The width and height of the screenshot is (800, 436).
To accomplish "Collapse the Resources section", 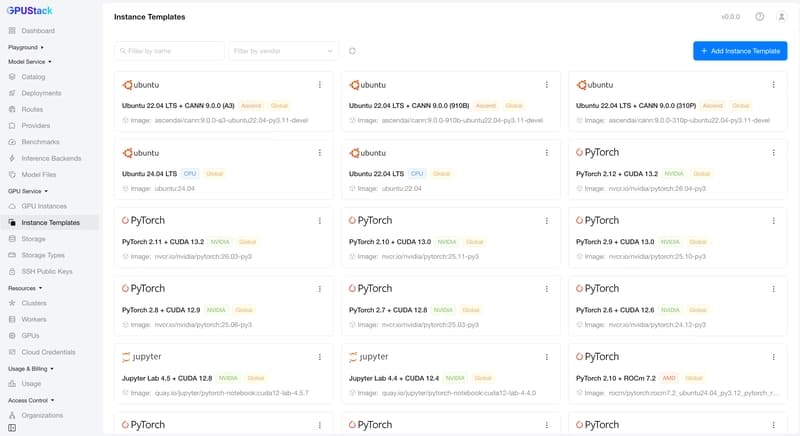I will click(25, 288).
